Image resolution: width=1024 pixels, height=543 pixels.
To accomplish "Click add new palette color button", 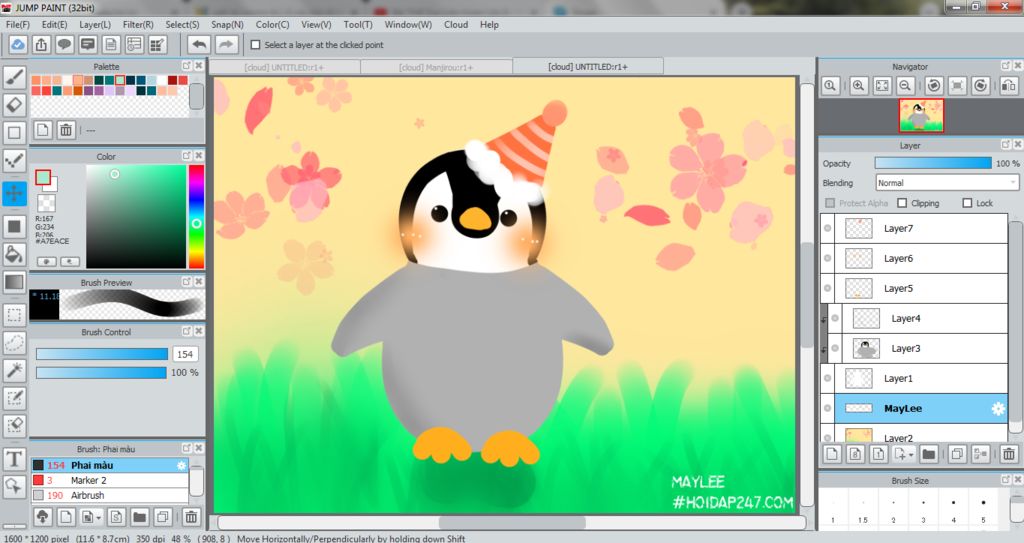I will pos(42,130).
